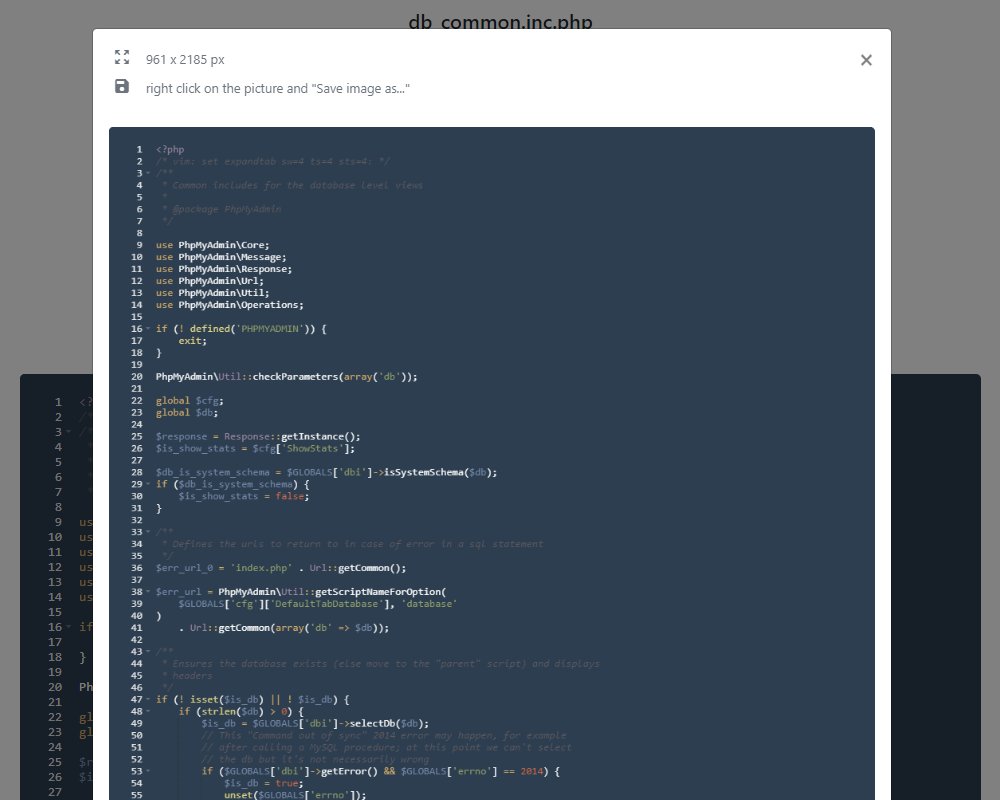Click the getScriptNameForOption( line
The width and height of the screenshot is (1000, 800).
[301, 592]
